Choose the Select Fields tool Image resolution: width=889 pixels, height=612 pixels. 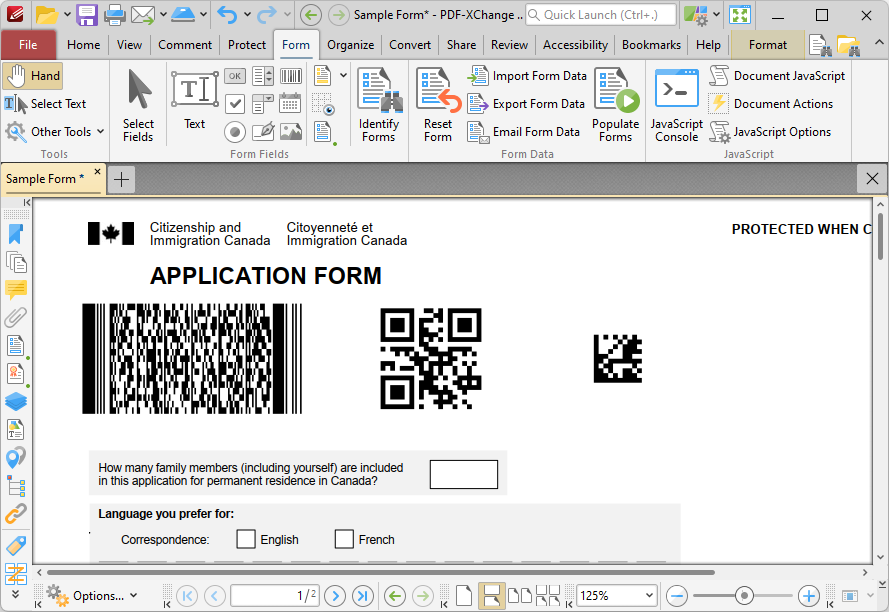click(x=138, y=105)
